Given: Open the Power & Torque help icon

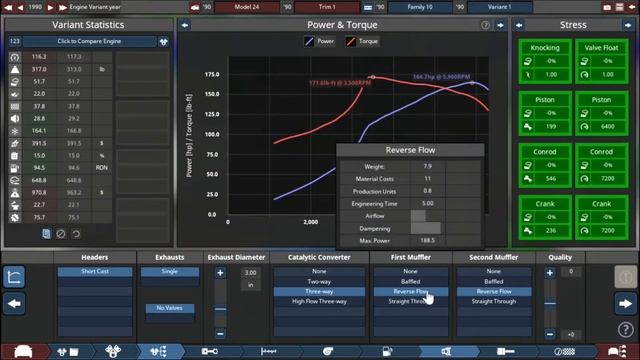Looking at the screenshot, I should [x=485, y=25].
